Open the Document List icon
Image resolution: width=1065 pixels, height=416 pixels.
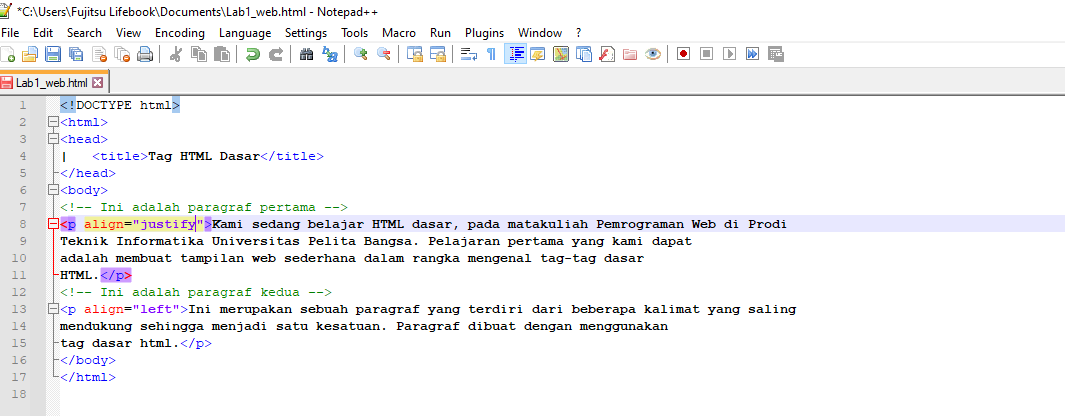[x=584, y=54]
